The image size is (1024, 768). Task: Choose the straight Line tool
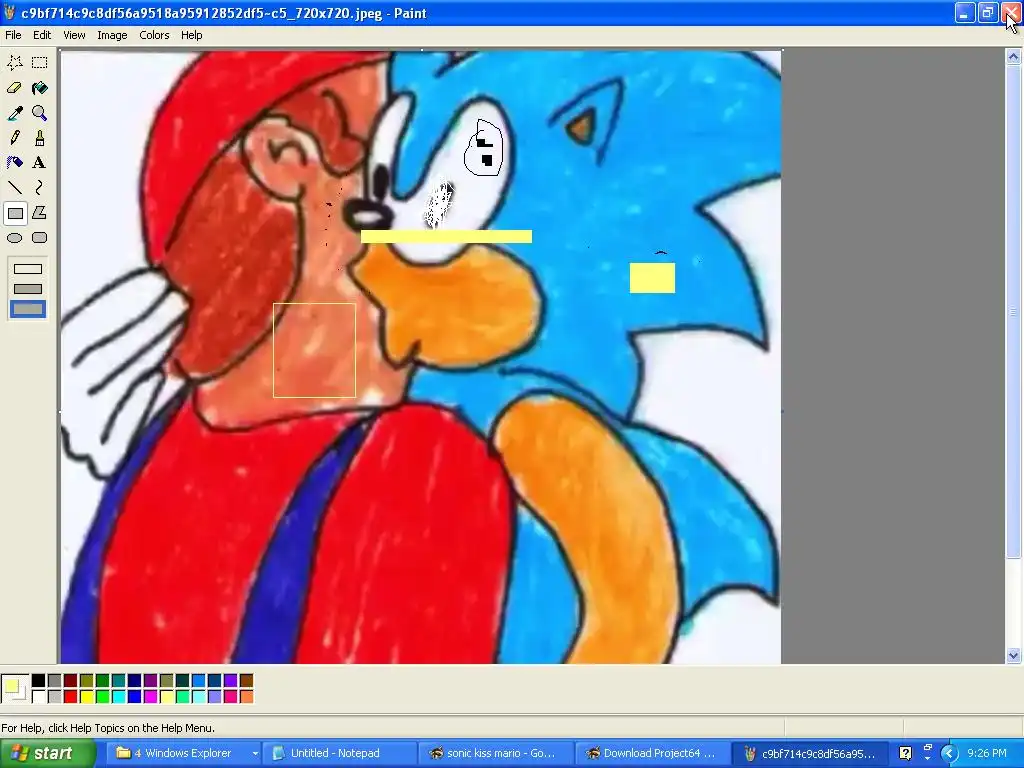(15, 188)
